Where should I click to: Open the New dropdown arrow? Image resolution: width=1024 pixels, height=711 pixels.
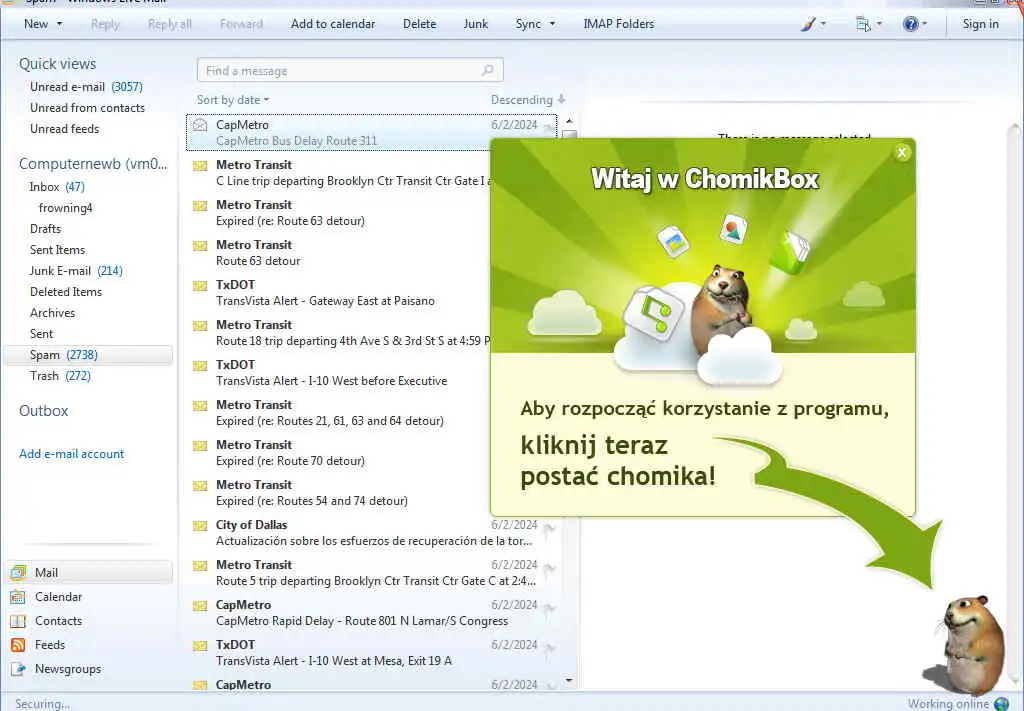(x=59, y=24)
